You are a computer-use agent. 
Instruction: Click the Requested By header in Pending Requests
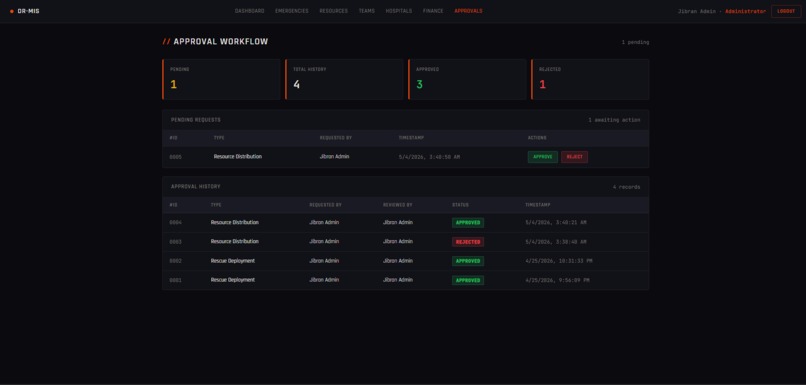click(336, 138)
